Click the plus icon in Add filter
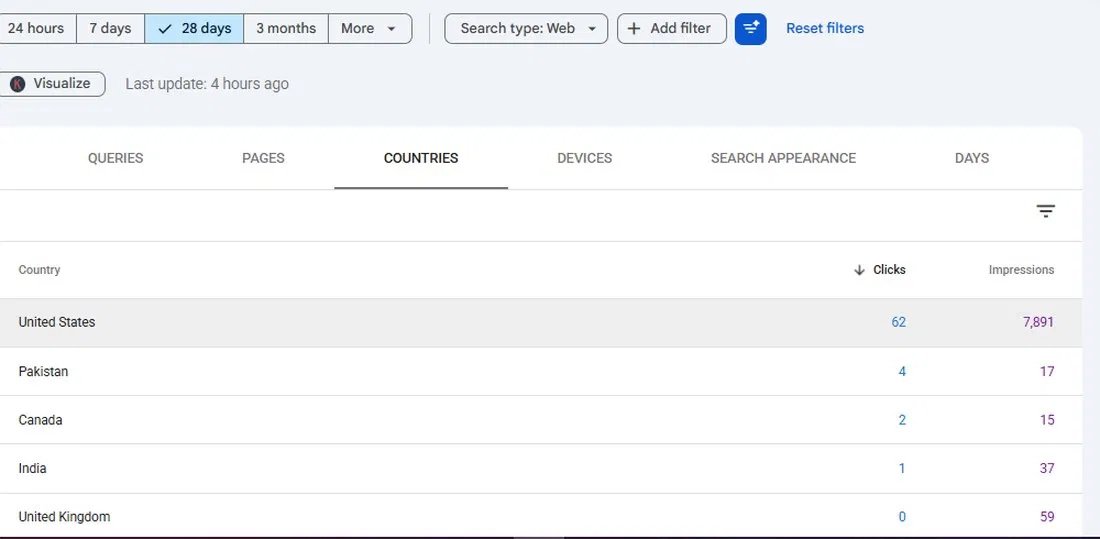The image size is (1100, 539). pos(634,28)
